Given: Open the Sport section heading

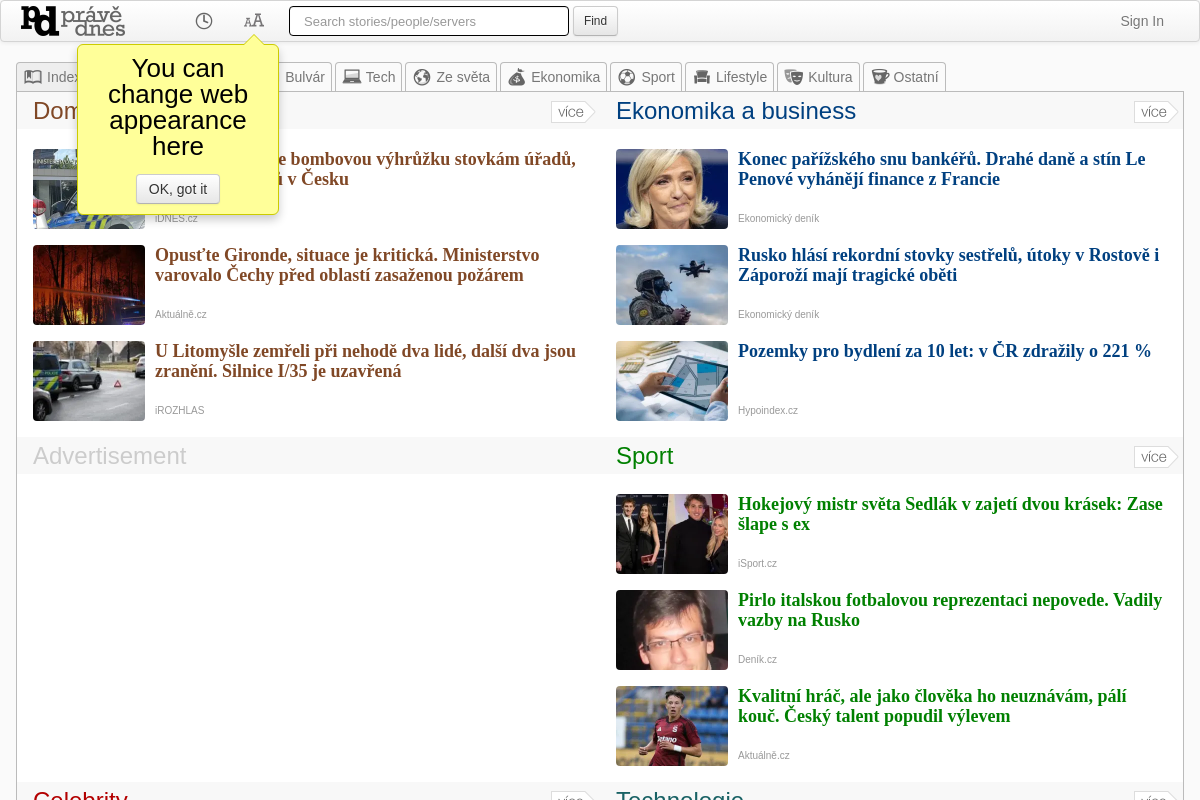Looking at the screenshot, I should (645, 456).
